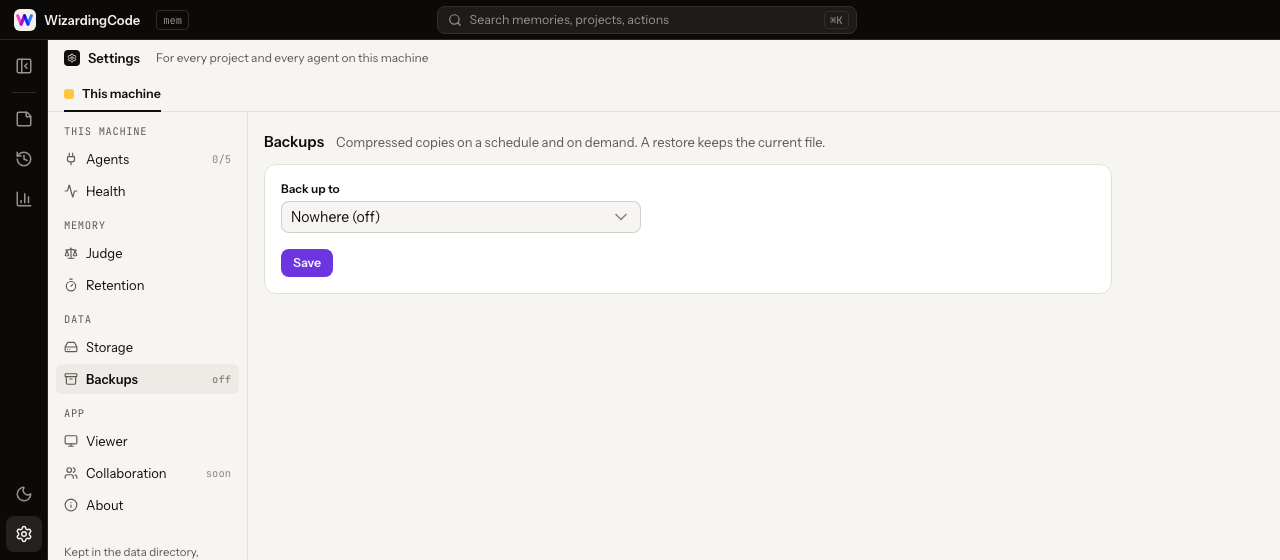The image size is (1280, 560).
Task: Click the monitor icon beside Viewer
Action: [x=71, y=441]
